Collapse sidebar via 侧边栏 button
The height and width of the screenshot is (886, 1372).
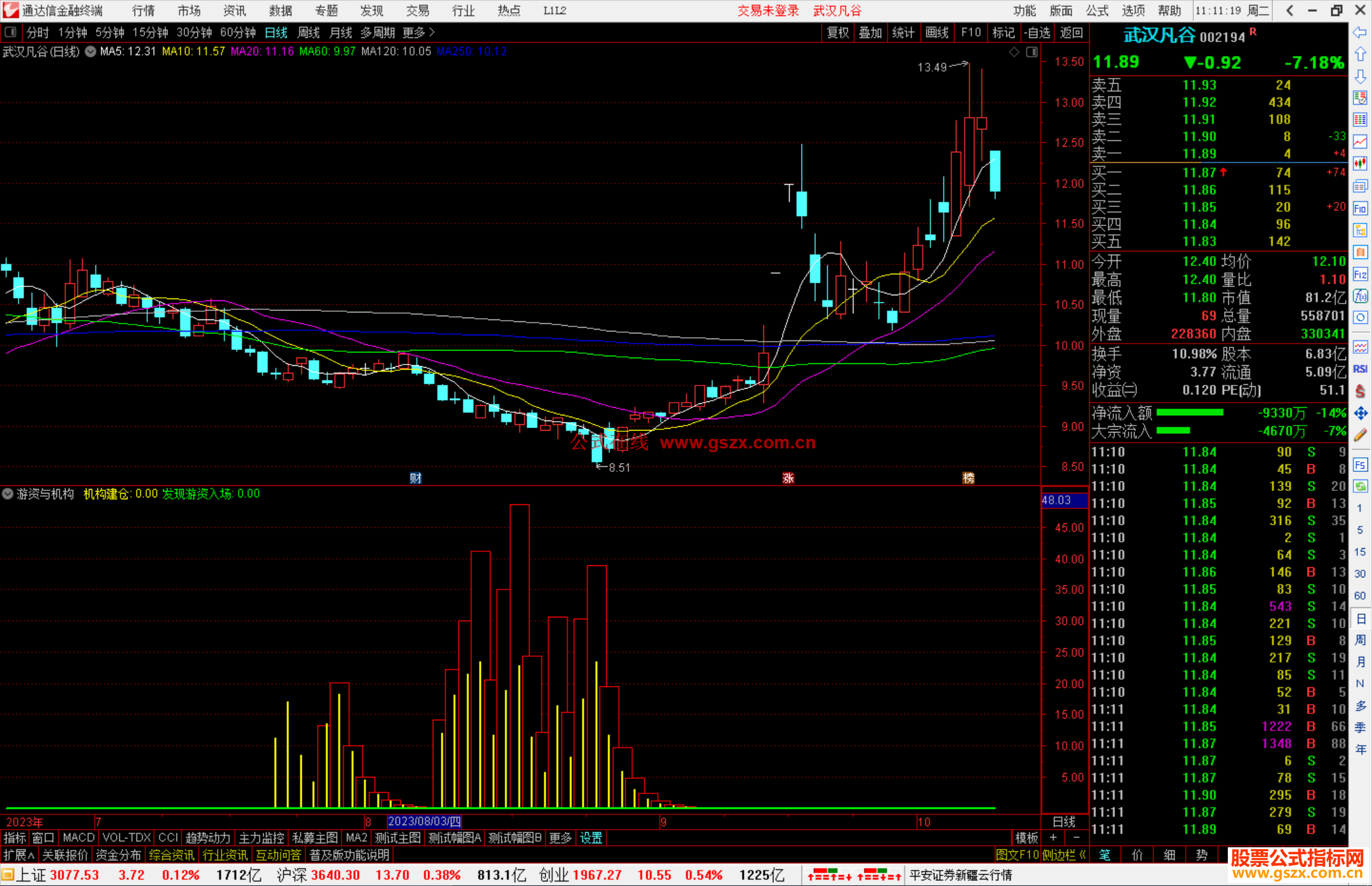[1064, 855]
